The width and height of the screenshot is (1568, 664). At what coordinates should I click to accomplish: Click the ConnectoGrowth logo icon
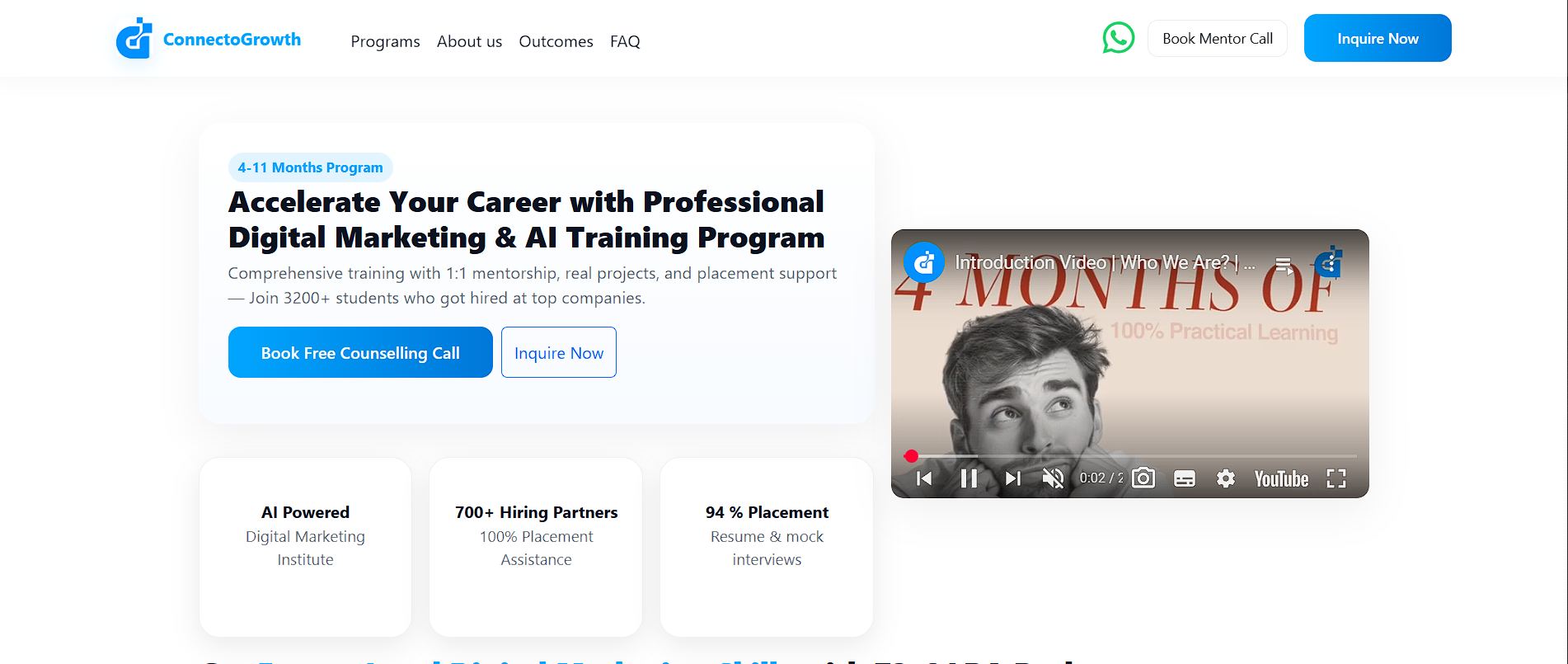pos(134,38)
